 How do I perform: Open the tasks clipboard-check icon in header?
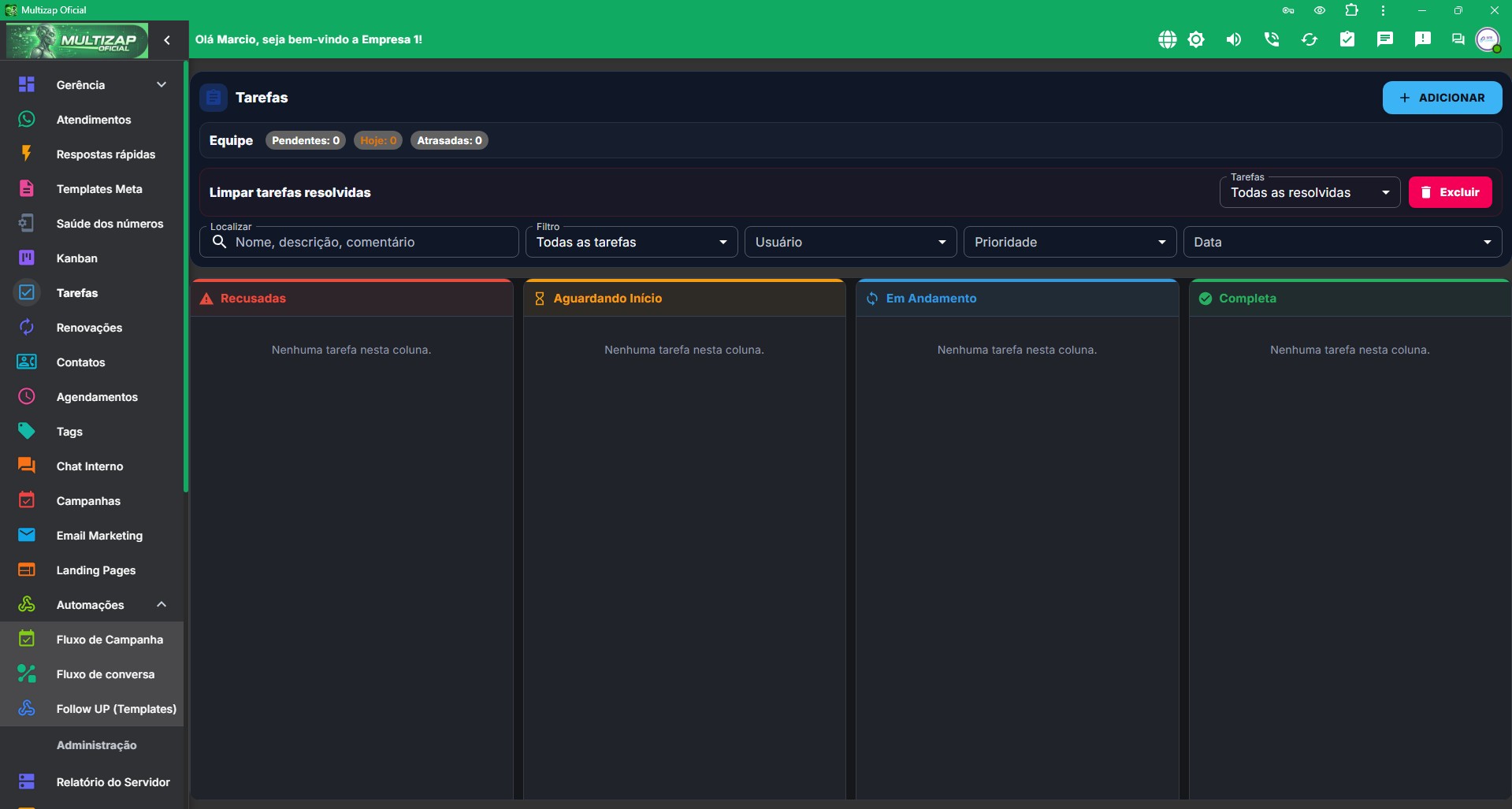tap(1347, 39)
